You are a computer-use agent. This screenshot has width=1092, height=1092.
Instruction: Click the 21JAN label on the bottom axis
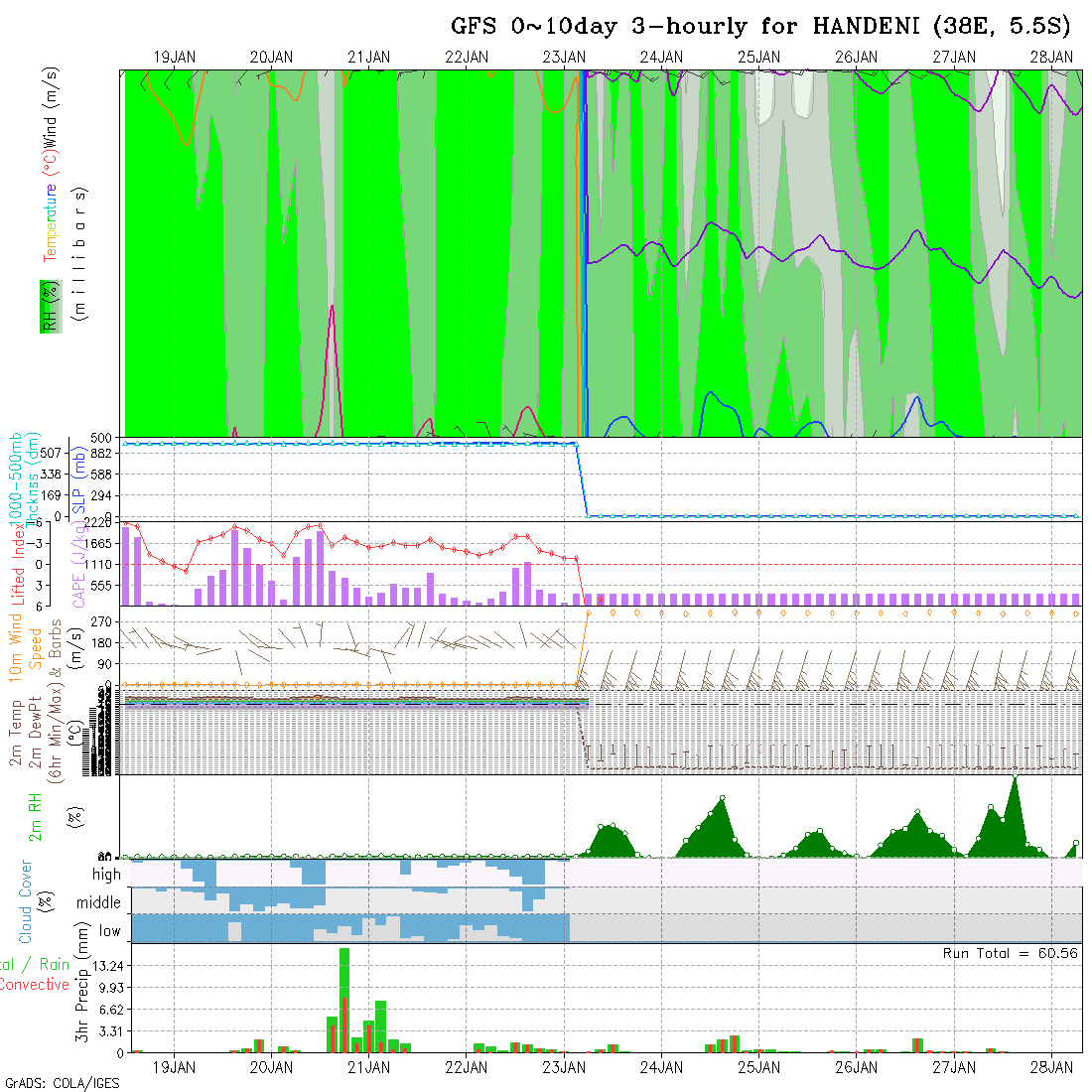[x=369, y=1067]
